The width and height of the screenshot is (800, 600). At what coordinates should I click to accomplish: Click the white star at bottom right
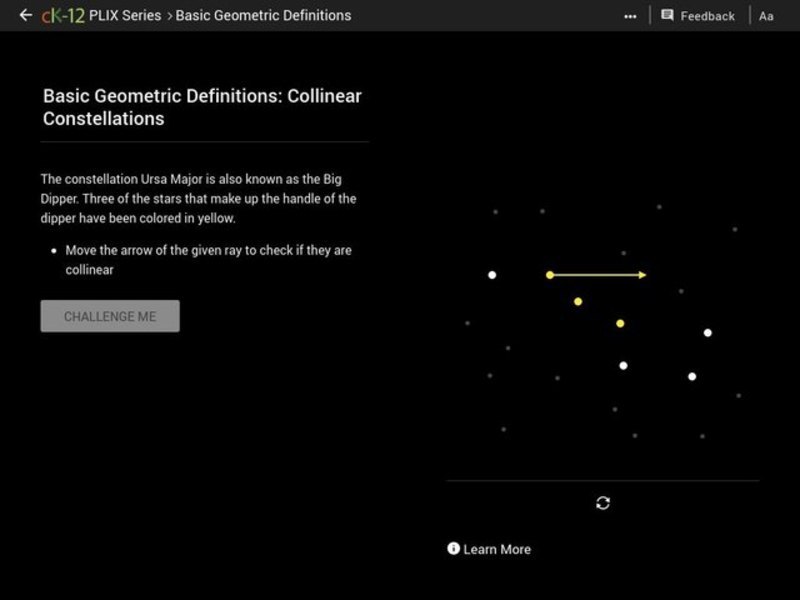coord(691,375)
